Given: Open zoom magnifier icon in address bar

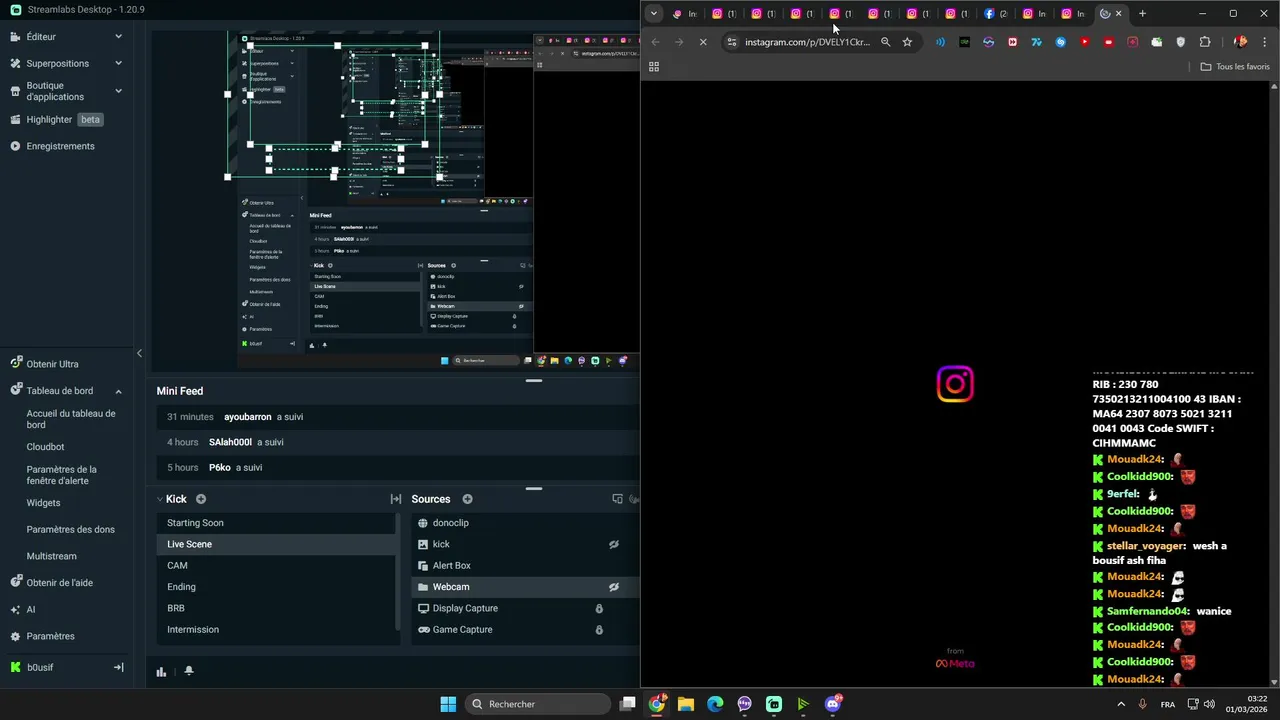Looking at the screenshot, I should click(885, 42).
